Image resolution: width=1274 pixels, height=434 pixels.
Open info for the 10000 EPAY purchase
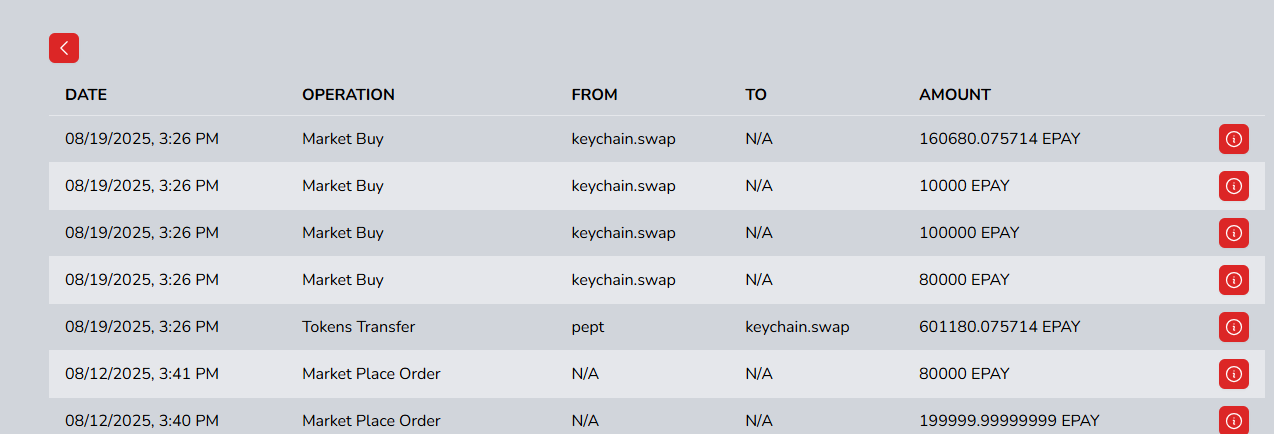(x=1233, y=186)
